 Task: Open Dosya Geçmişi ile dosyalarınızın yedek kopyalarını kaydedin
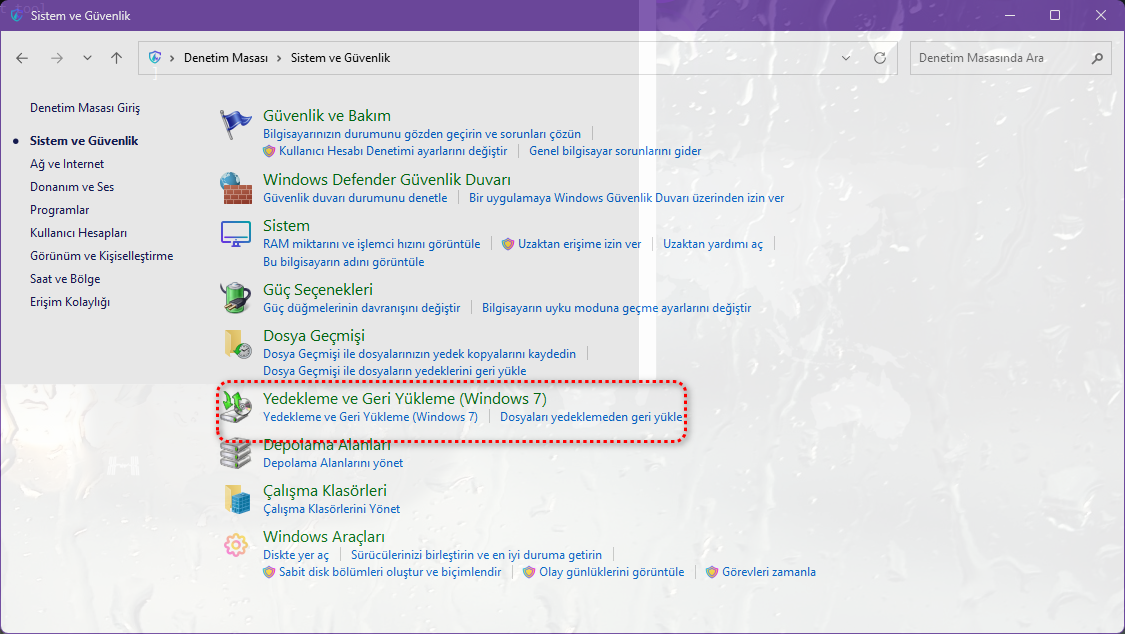click(x=420, y=354)
